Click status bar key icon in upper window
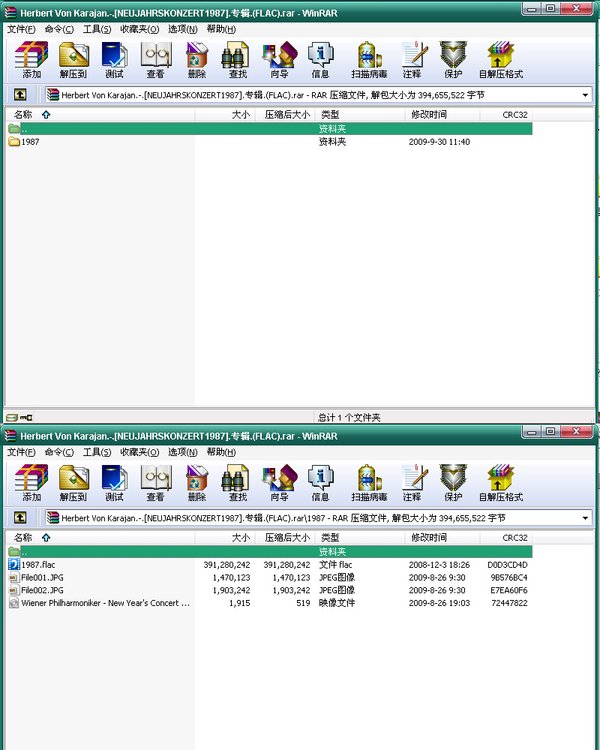The width and height of the screenshot is (600, 750). [26, 417]
